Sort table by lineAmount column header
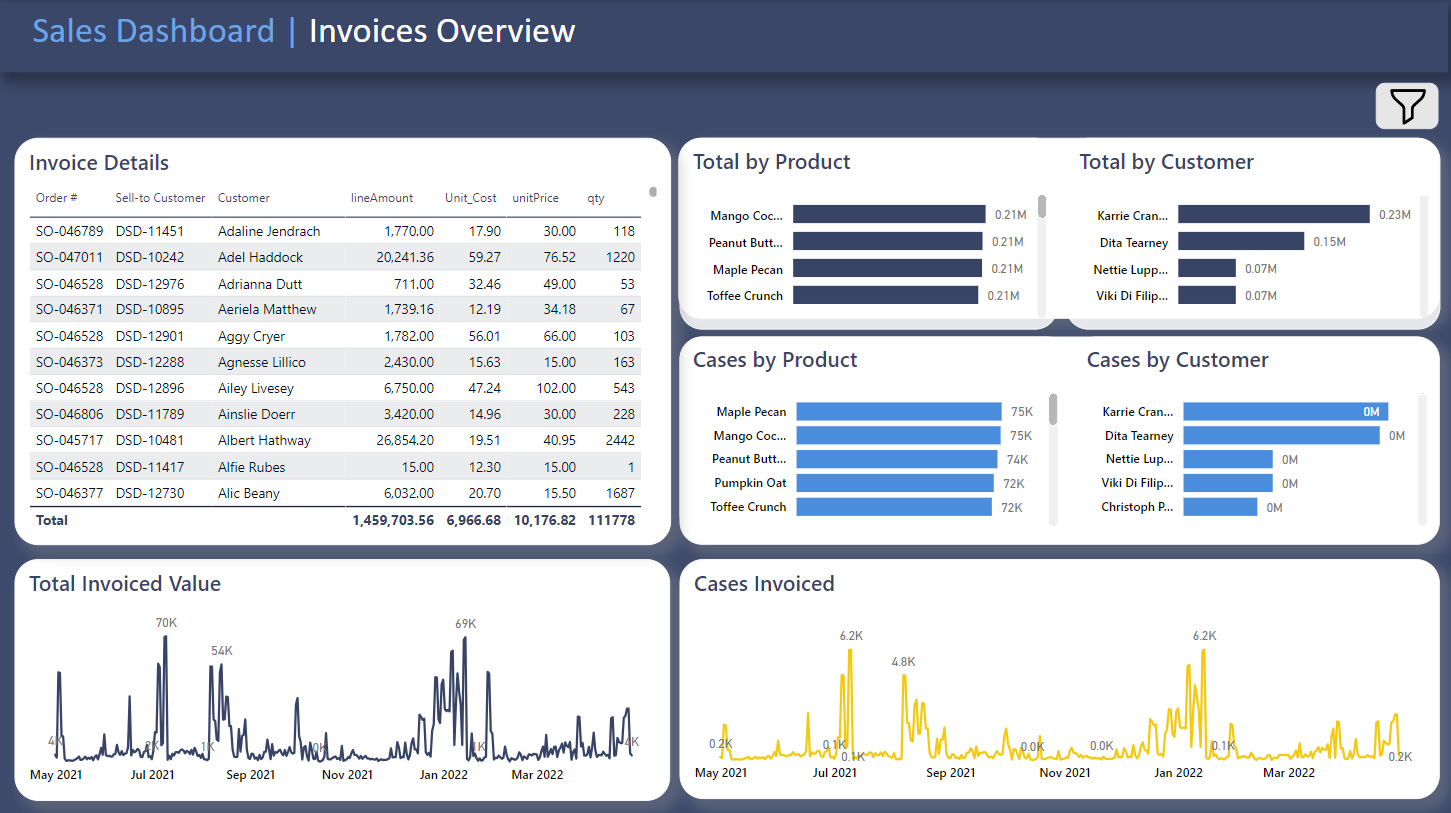The width and height of the screenshot is (1451, 813). click(382, 198)
